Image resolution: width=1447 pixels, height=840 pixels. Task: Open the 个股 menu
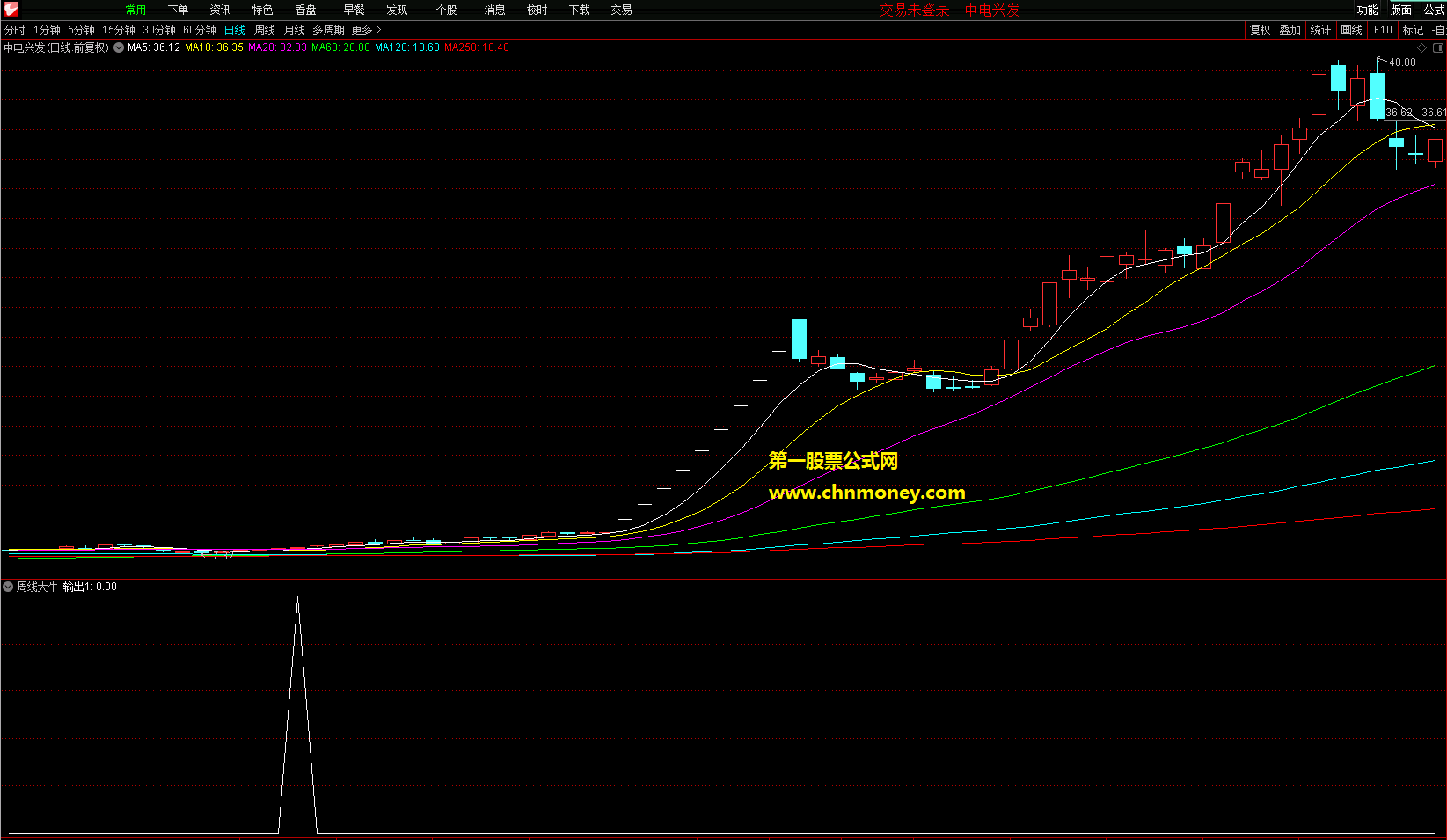click(x=446, y=10)
